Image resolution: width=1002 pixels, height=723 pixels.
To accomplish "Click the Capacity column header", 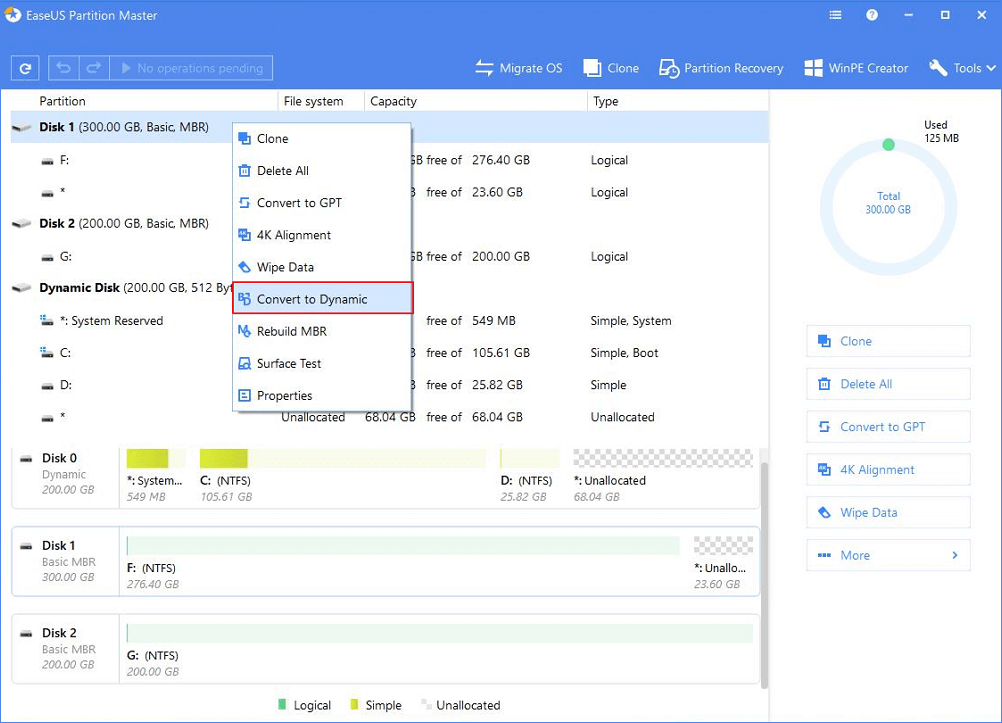I will click(393, 101).
